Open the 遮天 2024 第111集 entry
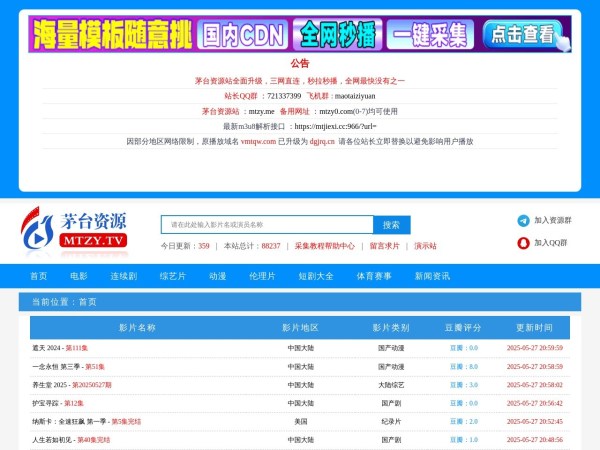This screenshot has height=450, width=600. 60,348
